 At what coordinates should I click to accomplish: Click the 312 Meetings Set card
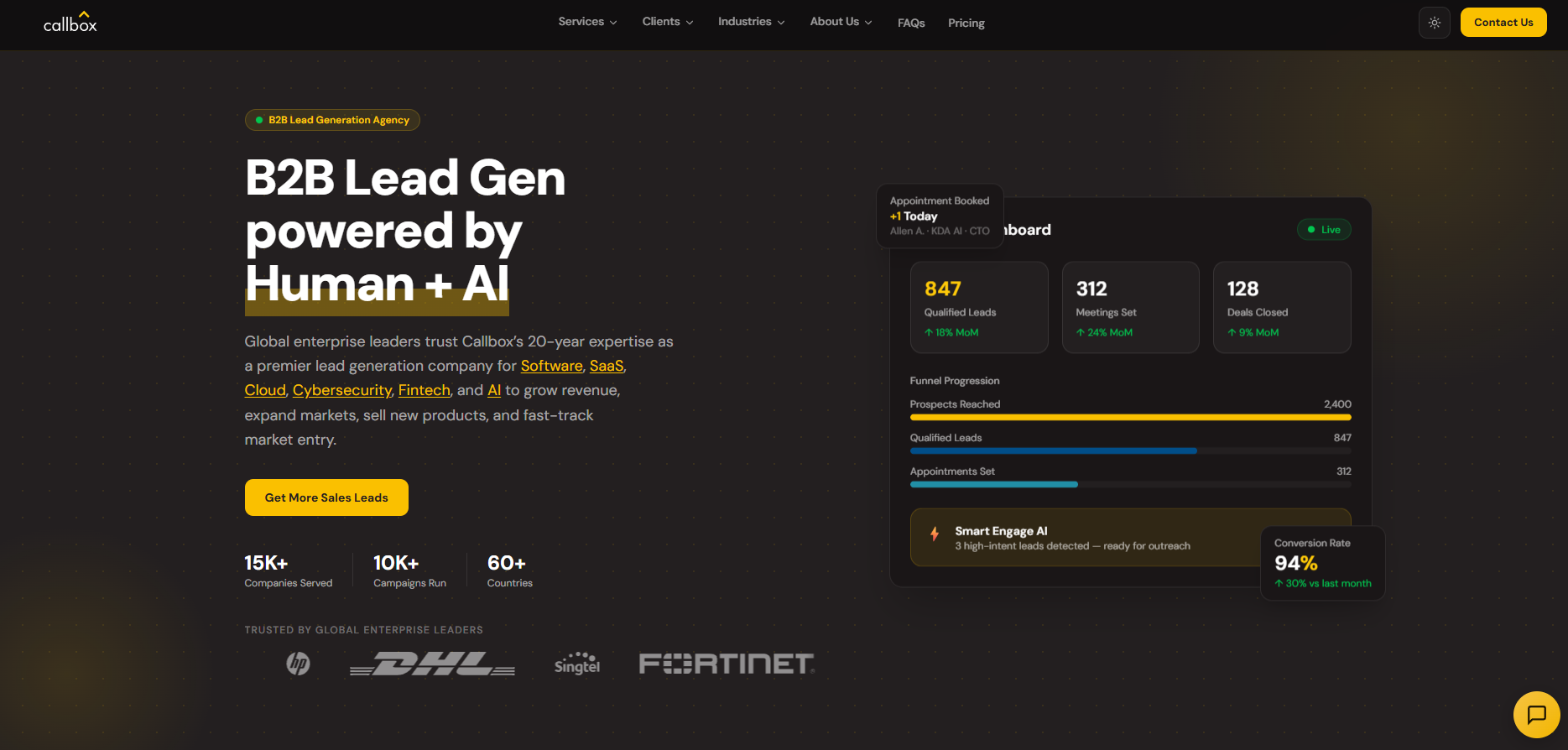(1131, 307)
